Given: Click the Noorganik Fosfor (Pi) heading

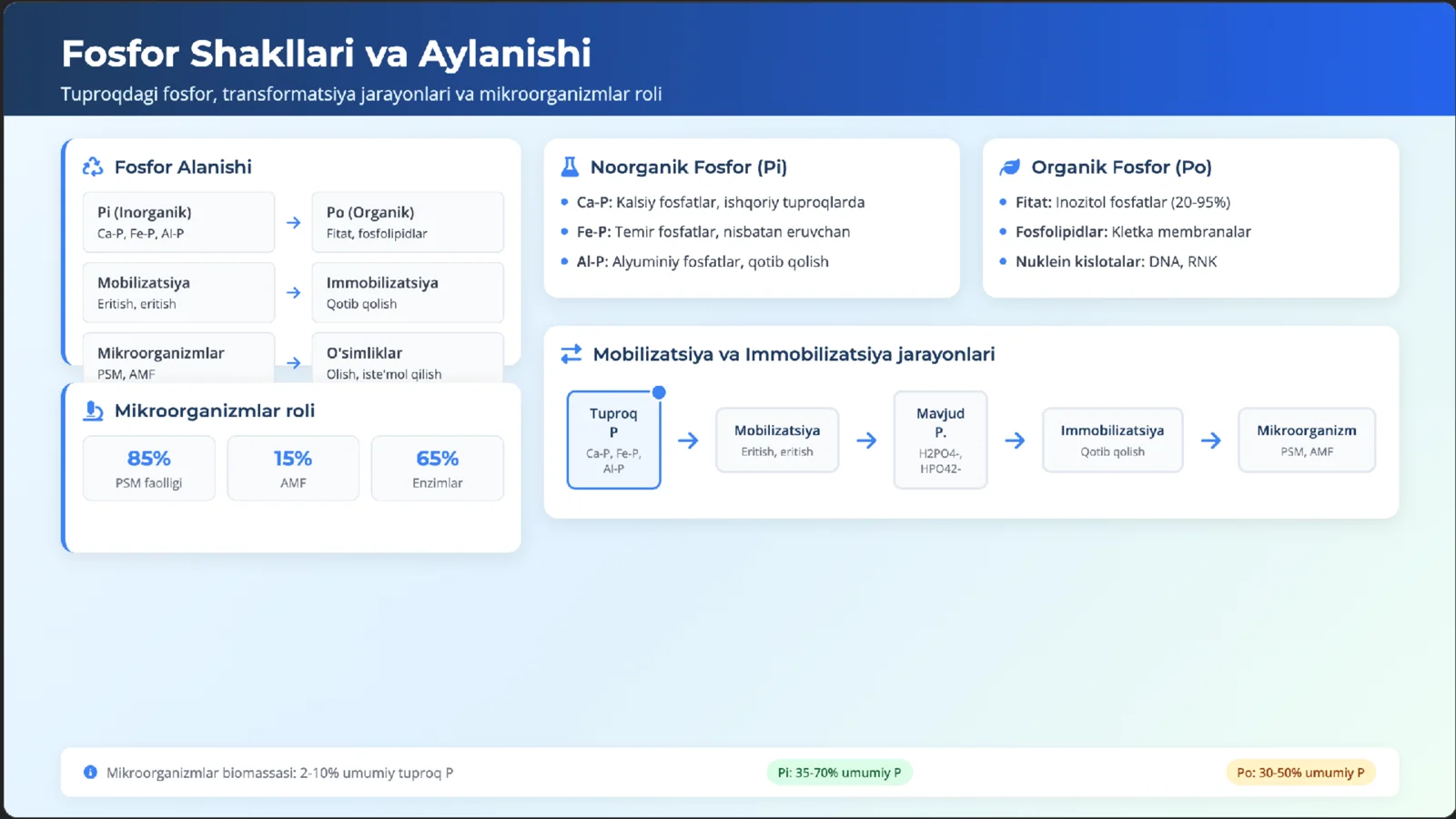Looking at the screenshot, I should tap(689, 167).
